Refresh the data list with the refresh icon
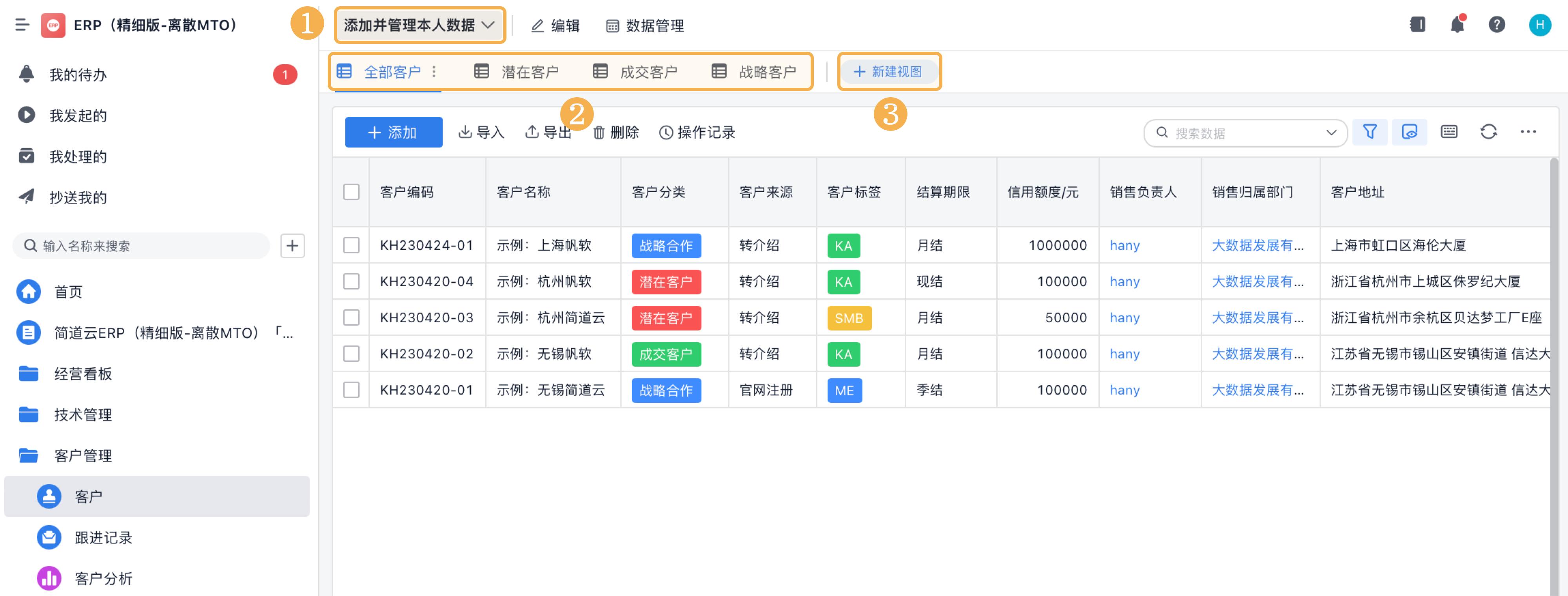The height and width of the screenshot is (596, 1568). (1489, 131)
